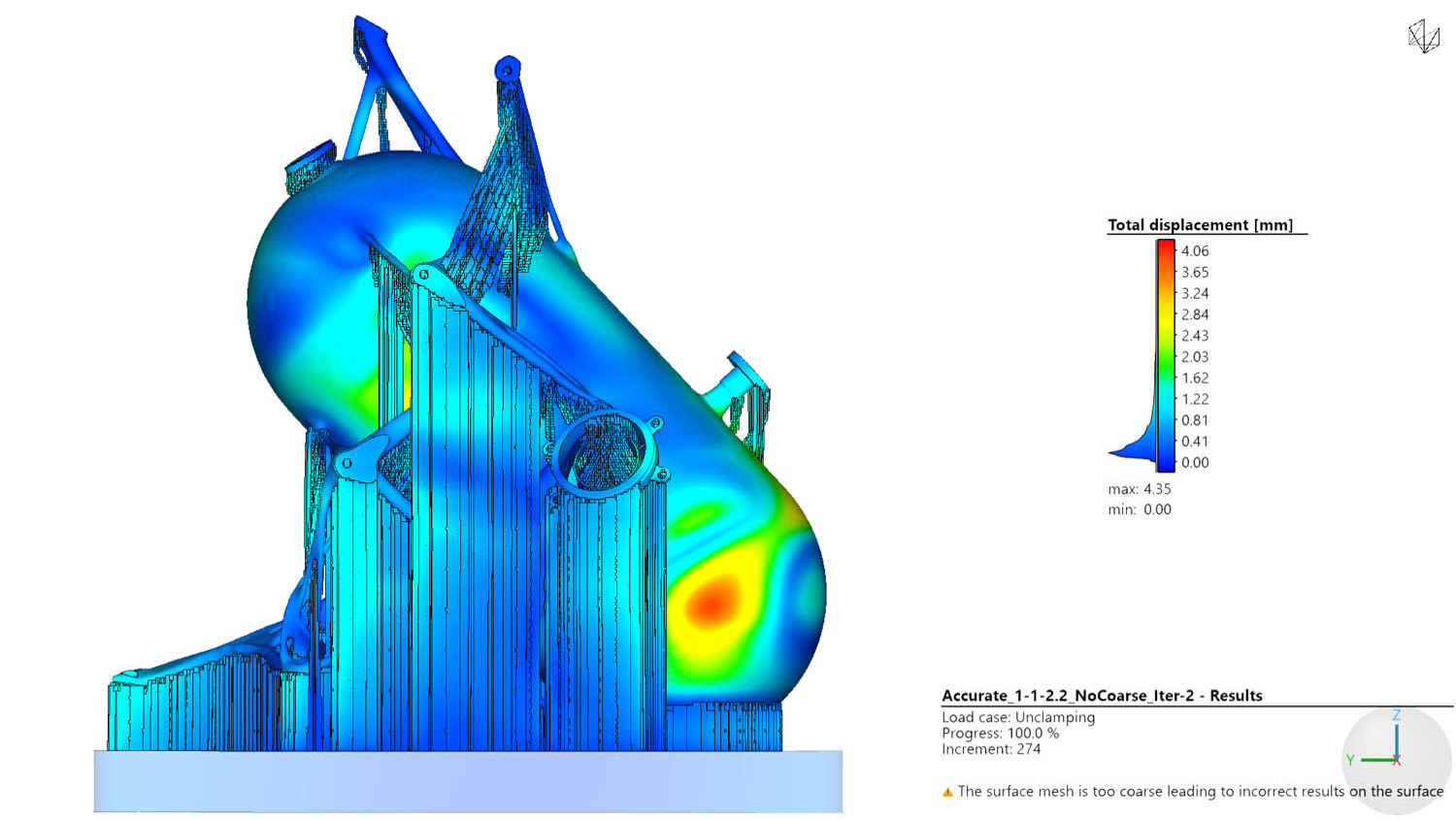Click the red high-displacement hotspot on the model
Image resolution: width=1456 pixels, height=819 pixels.
[x=713, y=603]
